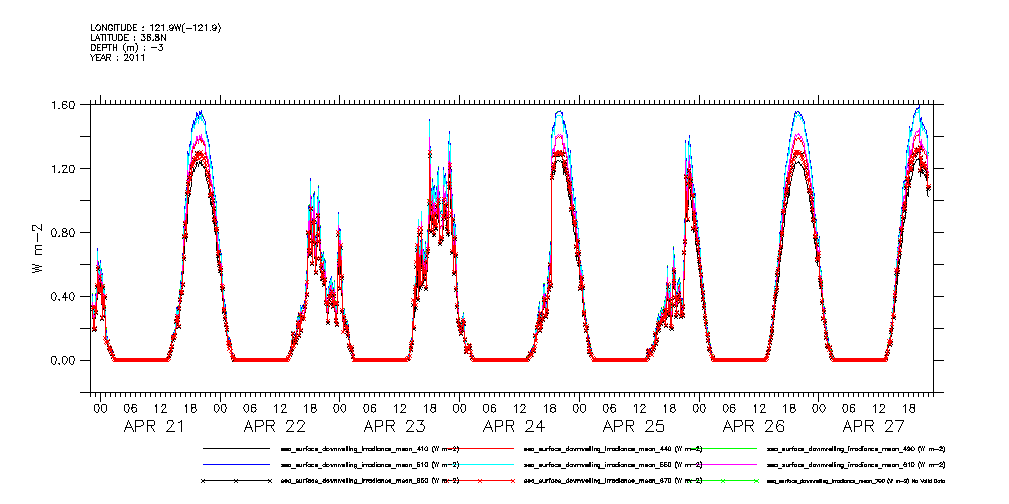Click the 0.80 y-axis tick label
This screenshot has height=504, width=1009.
click(63, 232)
